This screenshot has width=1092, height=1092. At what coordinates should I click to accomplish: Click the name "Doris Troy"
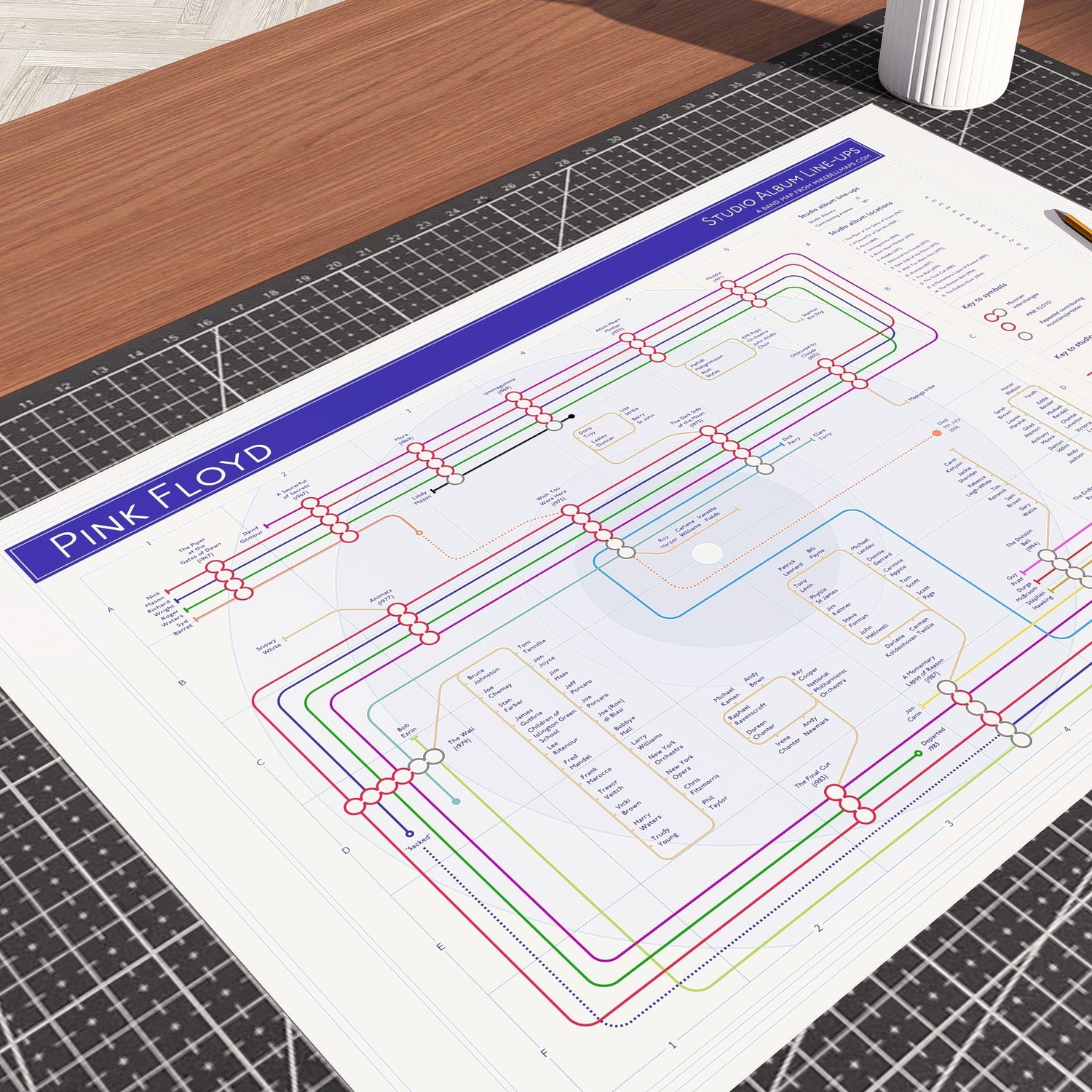coord(586,434)
